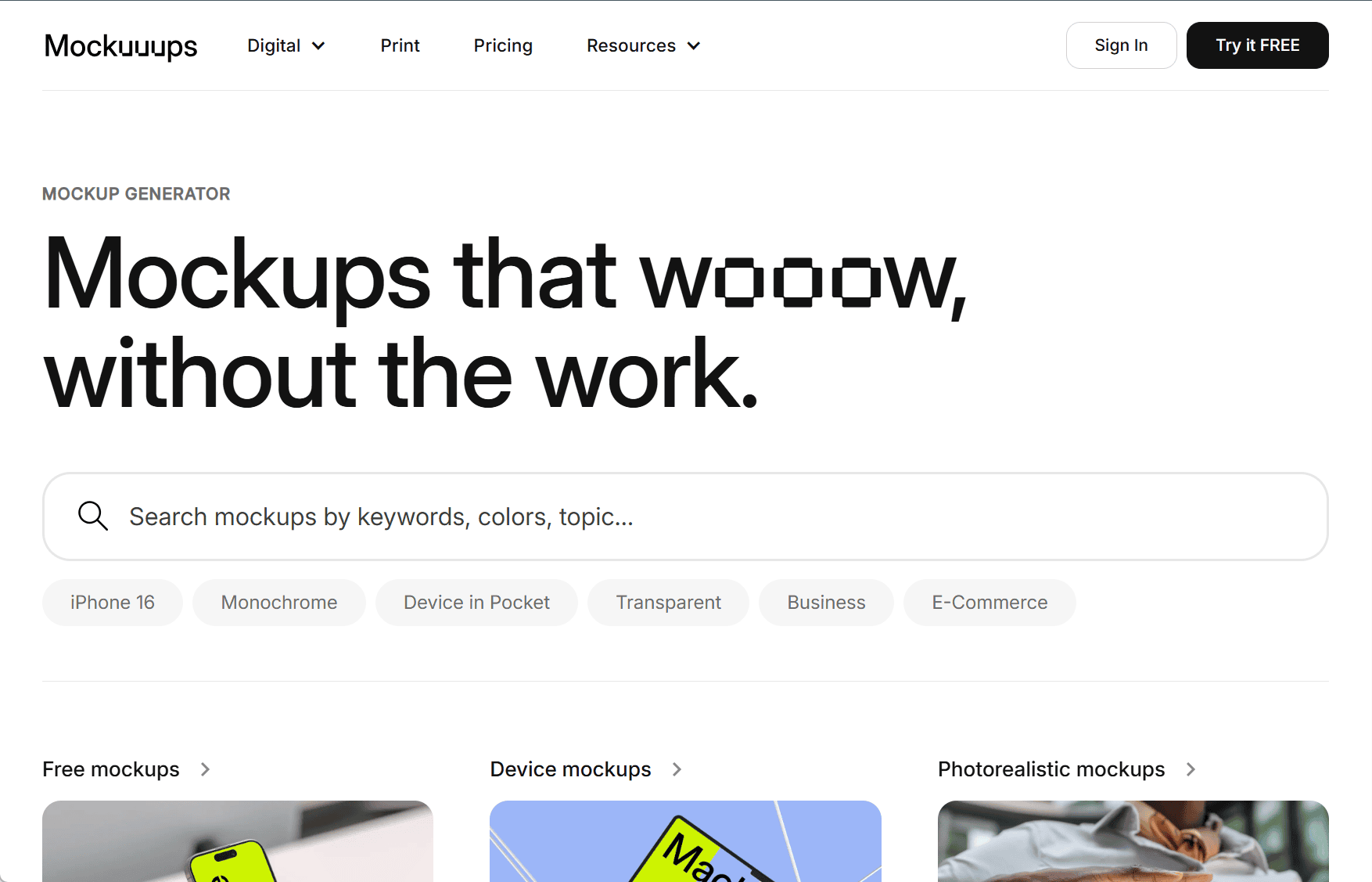Select the Device in Pocket tag
The image size is (1372, 882).
(x=476, y=603)
